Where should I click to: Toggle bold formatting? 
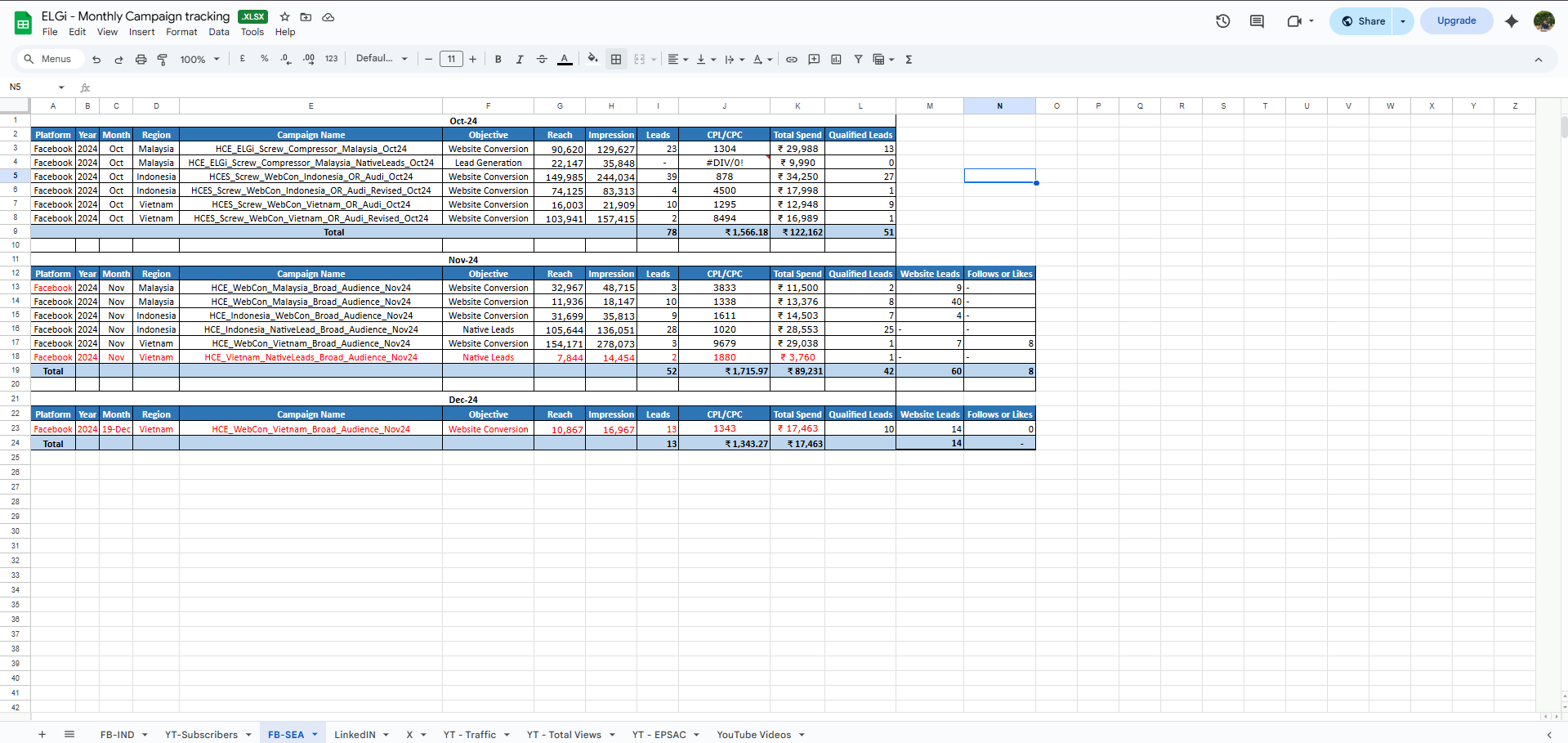pos(498,60)
